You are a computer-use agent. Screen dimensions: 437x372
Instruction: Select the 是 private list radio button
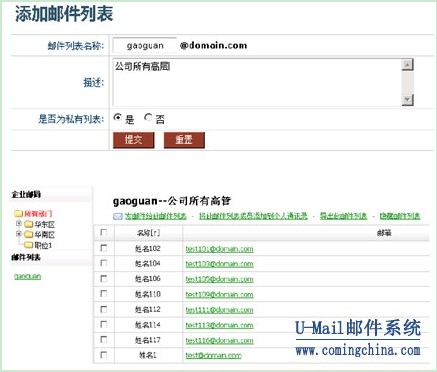tap(117, 118)
